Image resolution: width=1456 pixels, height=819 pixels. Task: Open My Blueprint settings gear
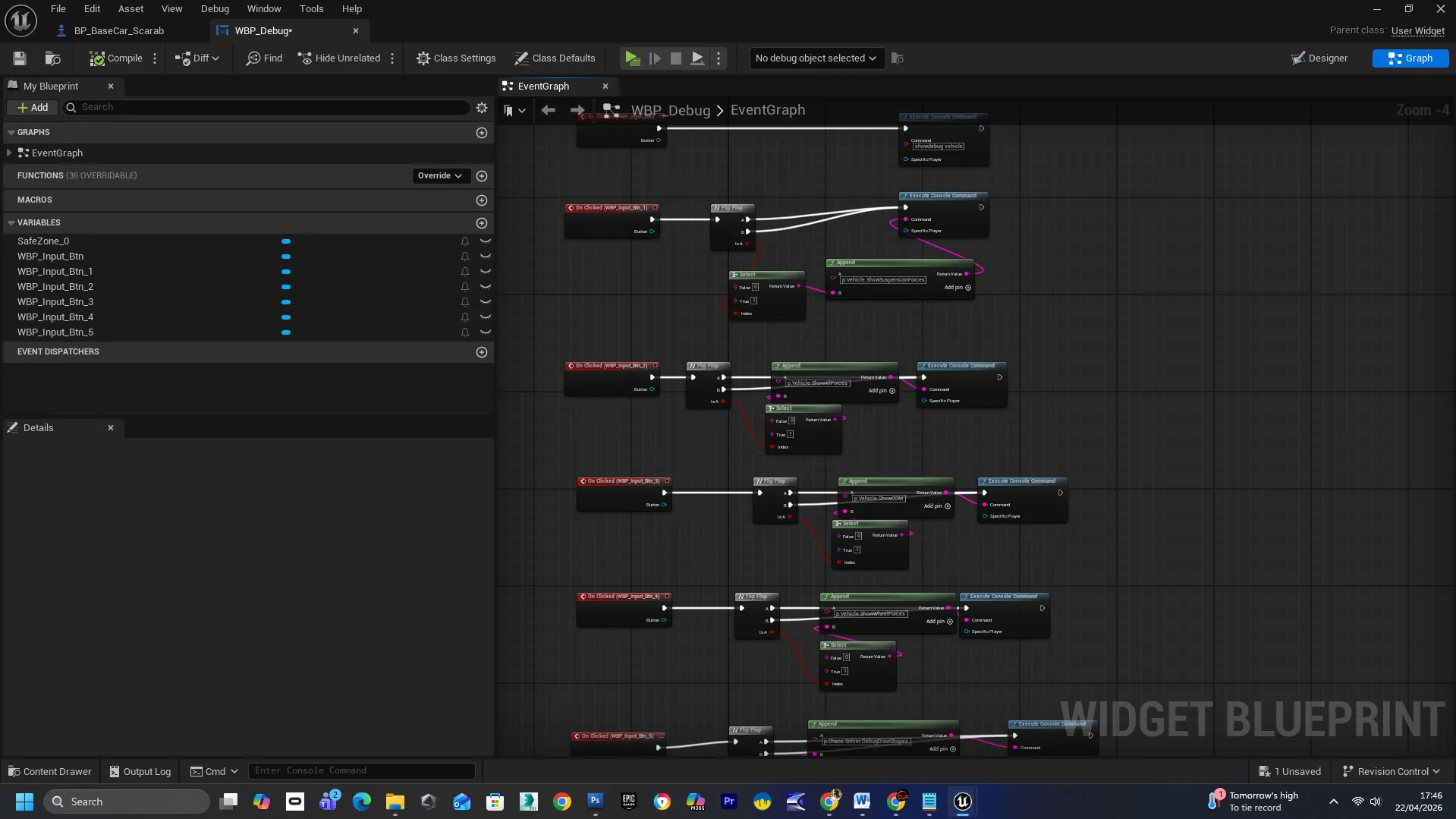pyautogui.click(x=482, y=108)
